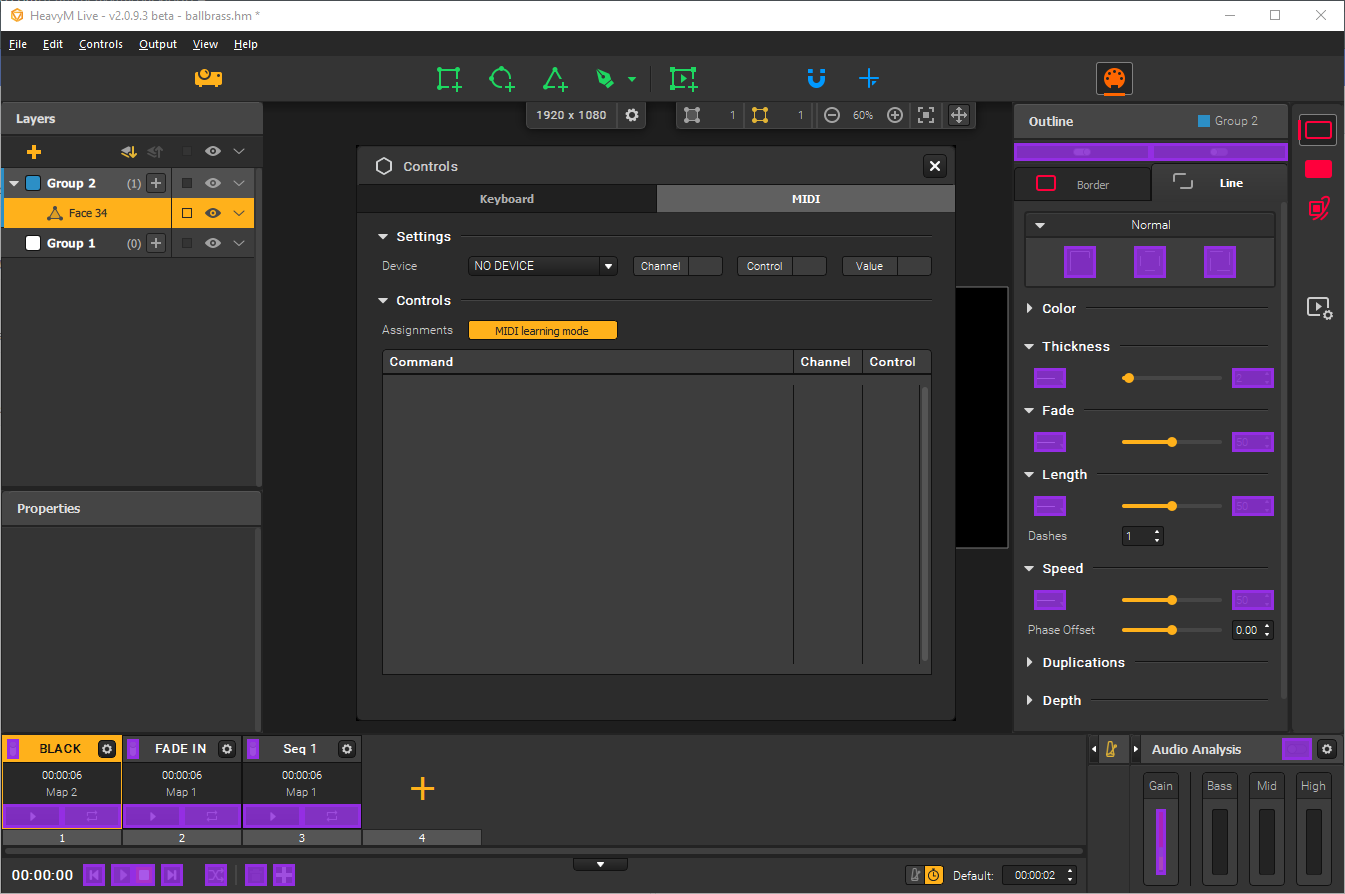This screenshot has width=1345, height=894.
Task: Click the Border button in Outline panel
Action: tap(1083, 183)
